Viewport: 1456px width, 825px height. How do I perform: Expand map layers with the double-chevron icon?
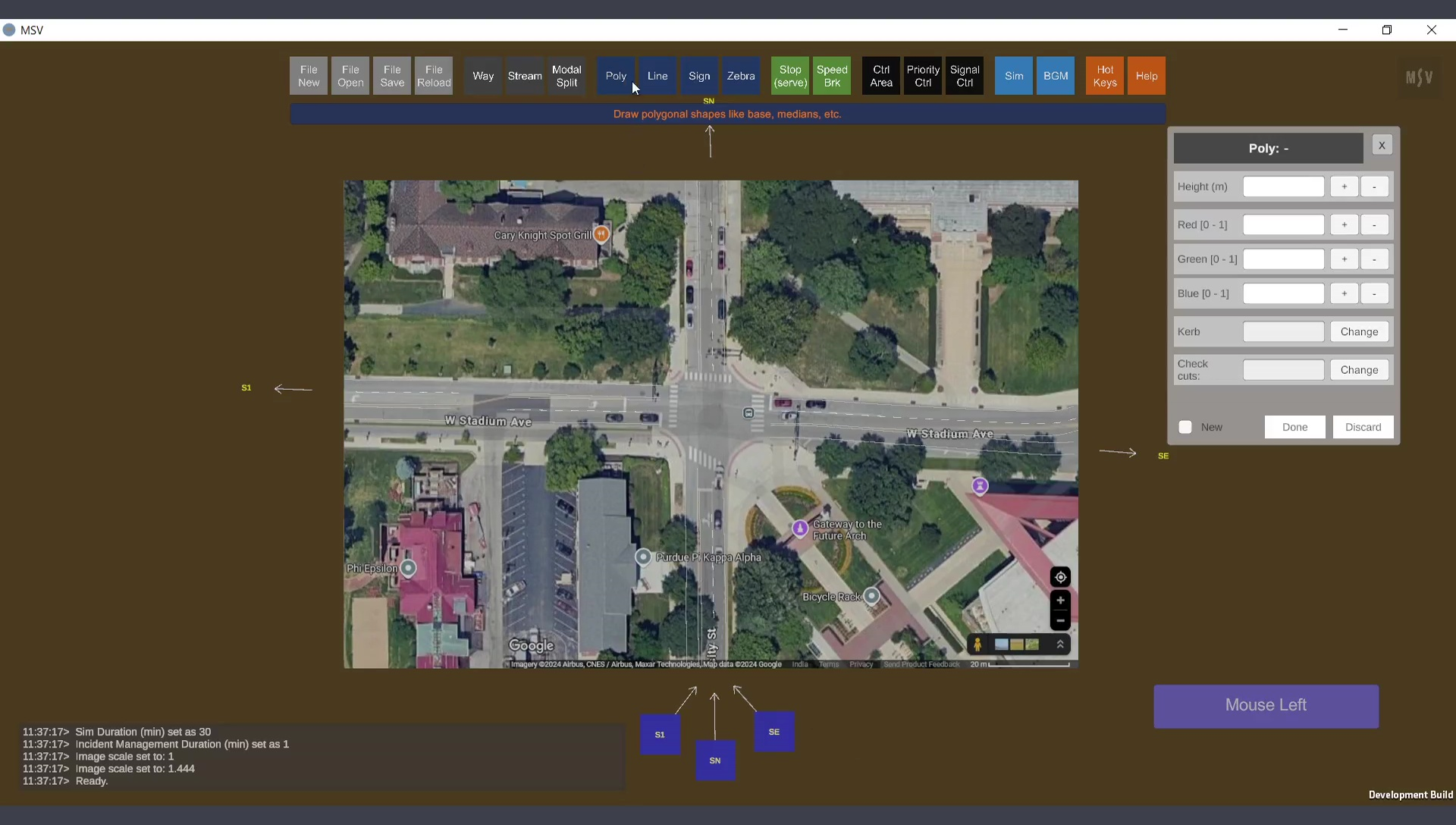pyautogui.click(x=1060, y=645)
